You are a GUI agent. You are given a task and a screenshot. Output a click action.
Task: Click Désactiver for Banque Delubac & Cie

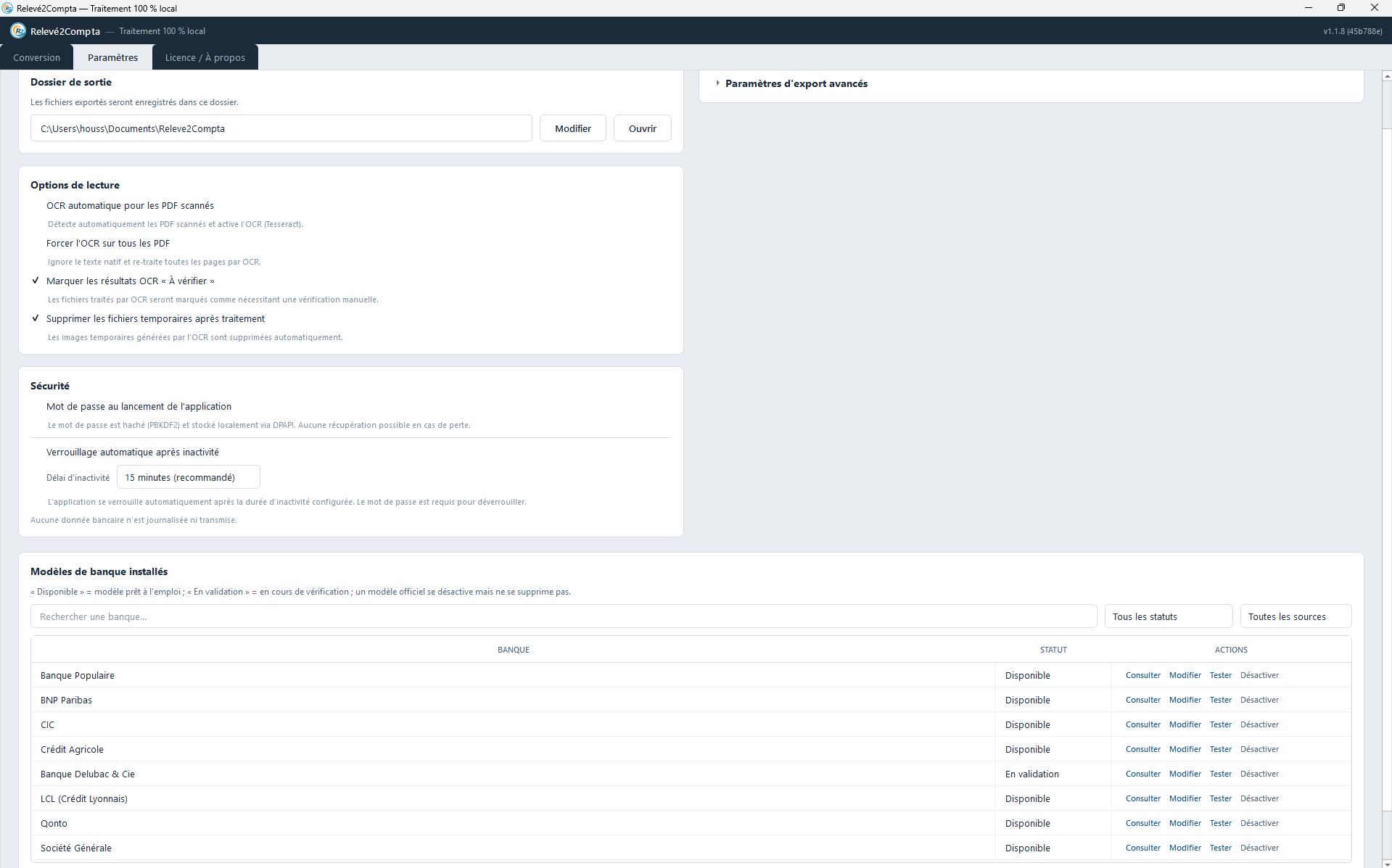(1259, 774)
